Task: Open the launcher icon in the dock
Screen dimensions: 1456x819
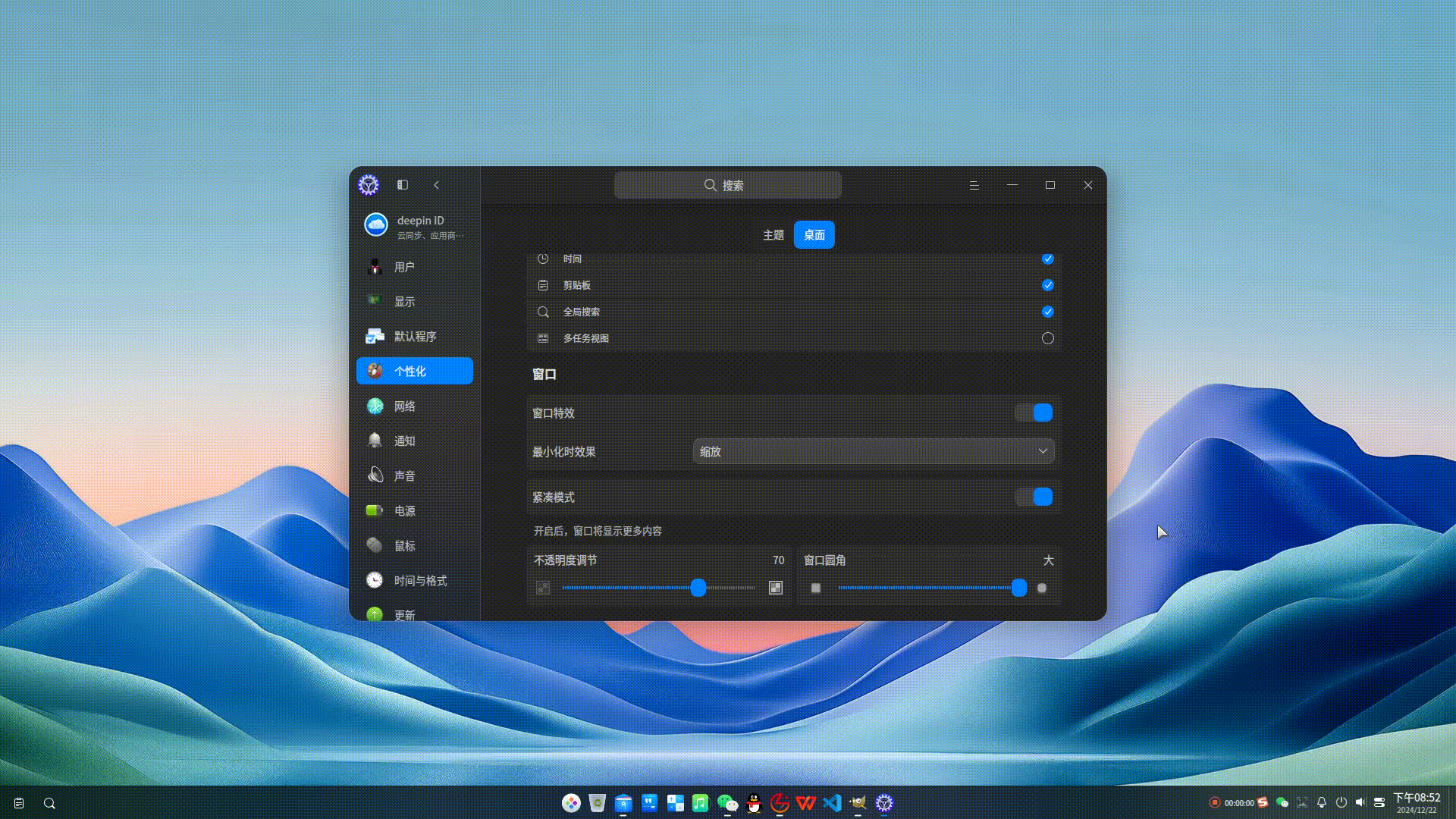Action: click(572, 803)
